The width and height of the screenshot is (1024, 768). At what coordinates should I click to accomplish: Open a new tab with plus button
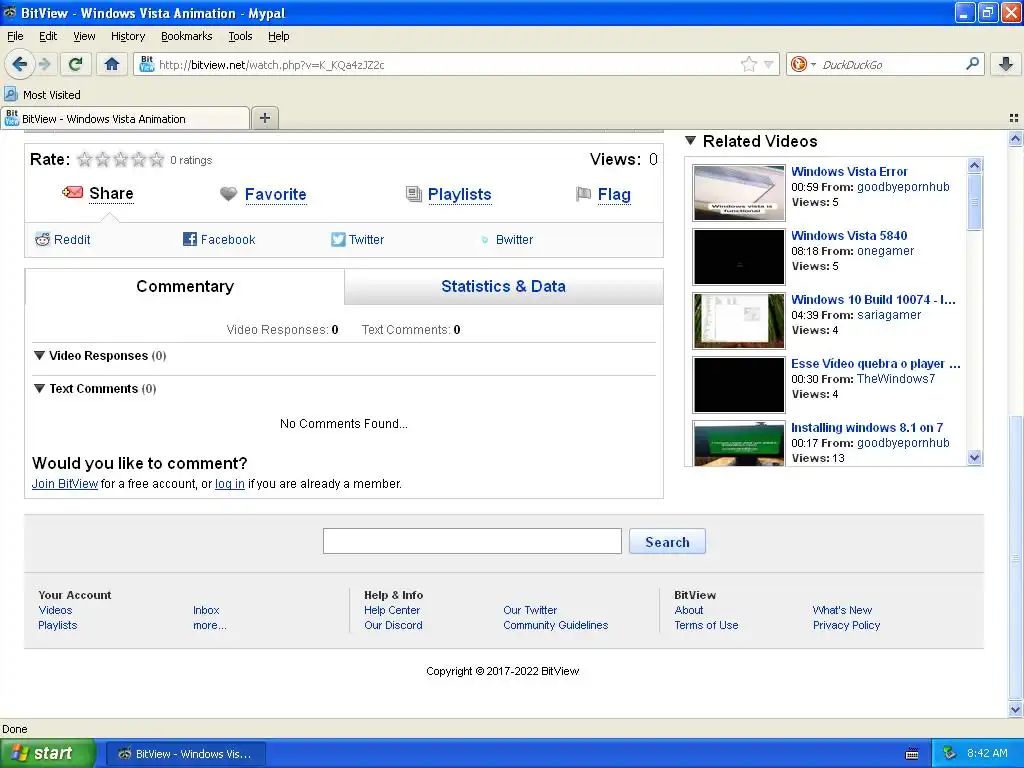(264, 118)
